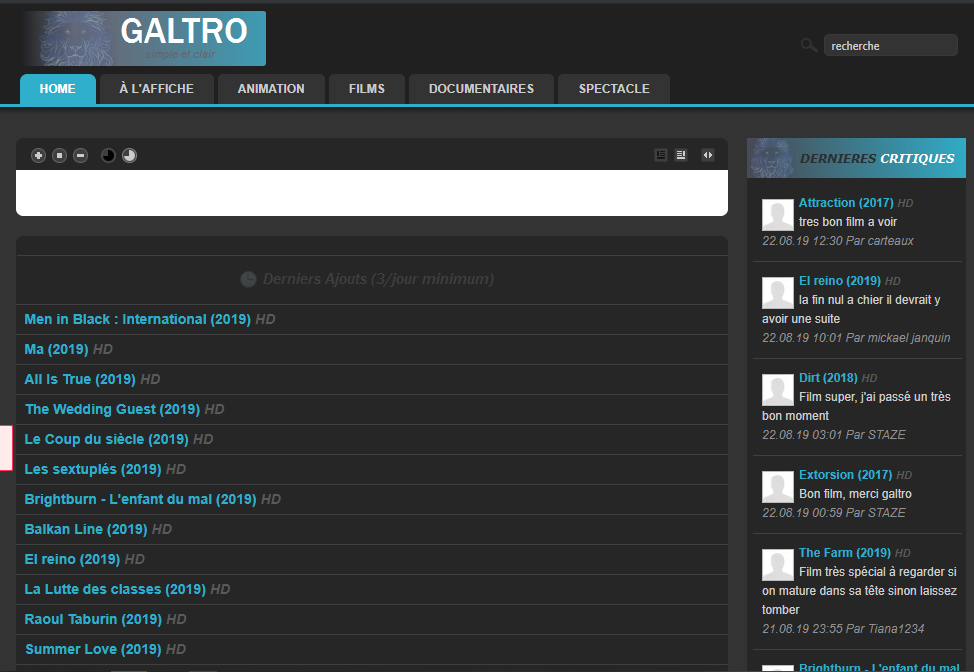Click the left-right width toggle icon
Image resolution: width=974 pixels, height=672 pixels.
[x=708, y=155]
